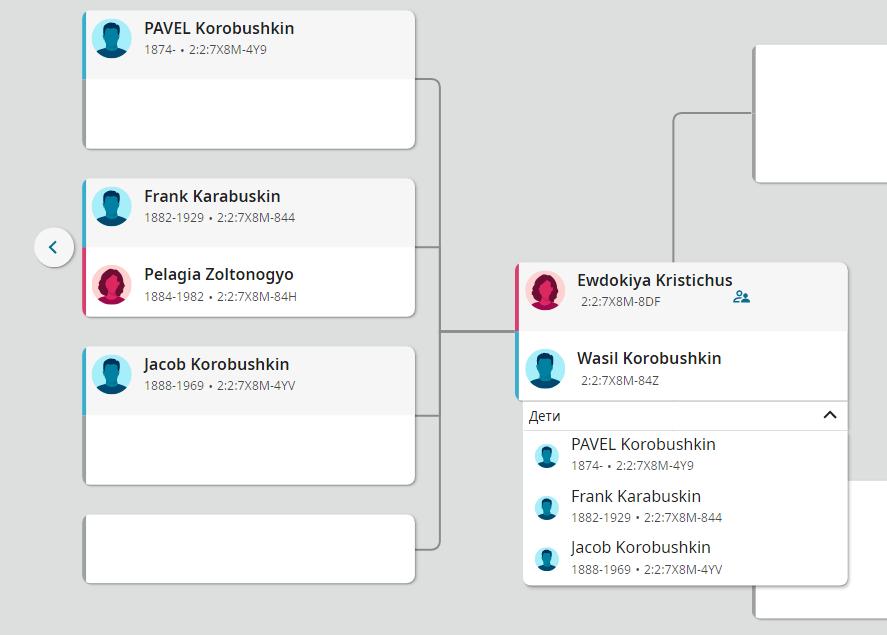Click Frank Karabuskin's avatar icon in tree
This screenshot has height=635, width=887.
pyautogui.click(x=112, y=207)
